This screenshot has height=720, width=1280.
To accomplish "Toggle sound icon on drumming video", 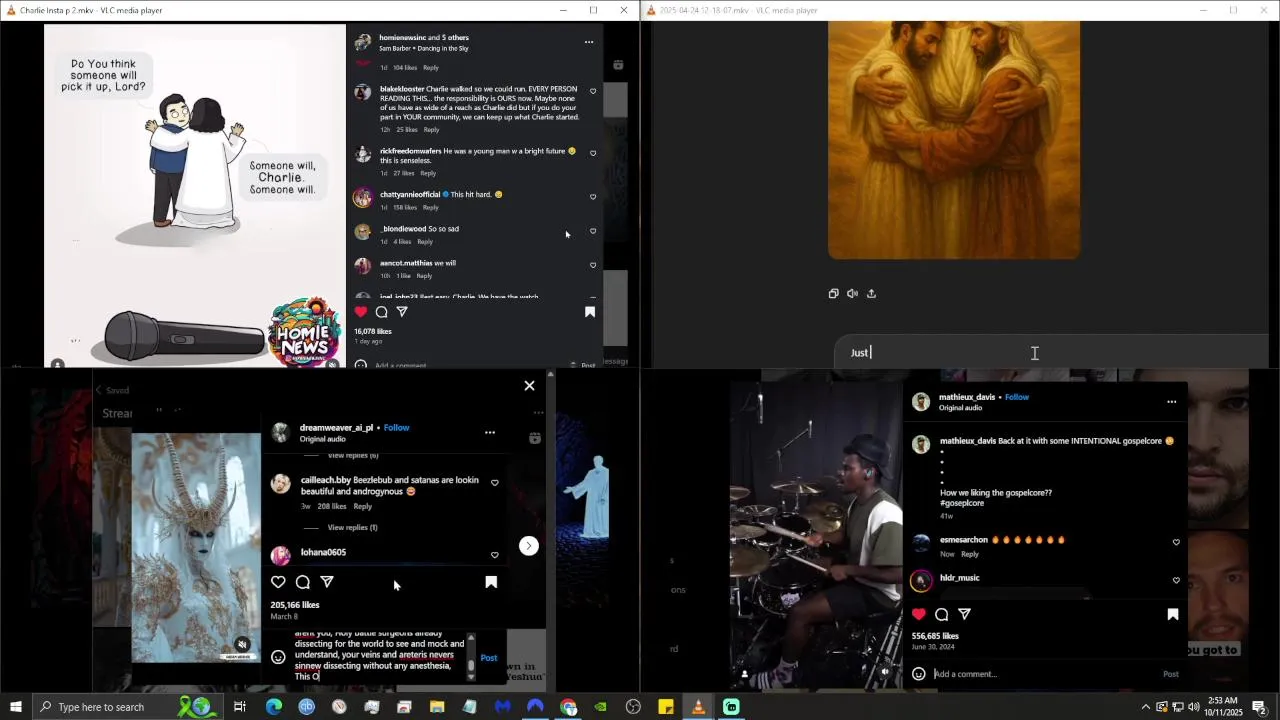I will pyautogui.click(x=885, y=673).
